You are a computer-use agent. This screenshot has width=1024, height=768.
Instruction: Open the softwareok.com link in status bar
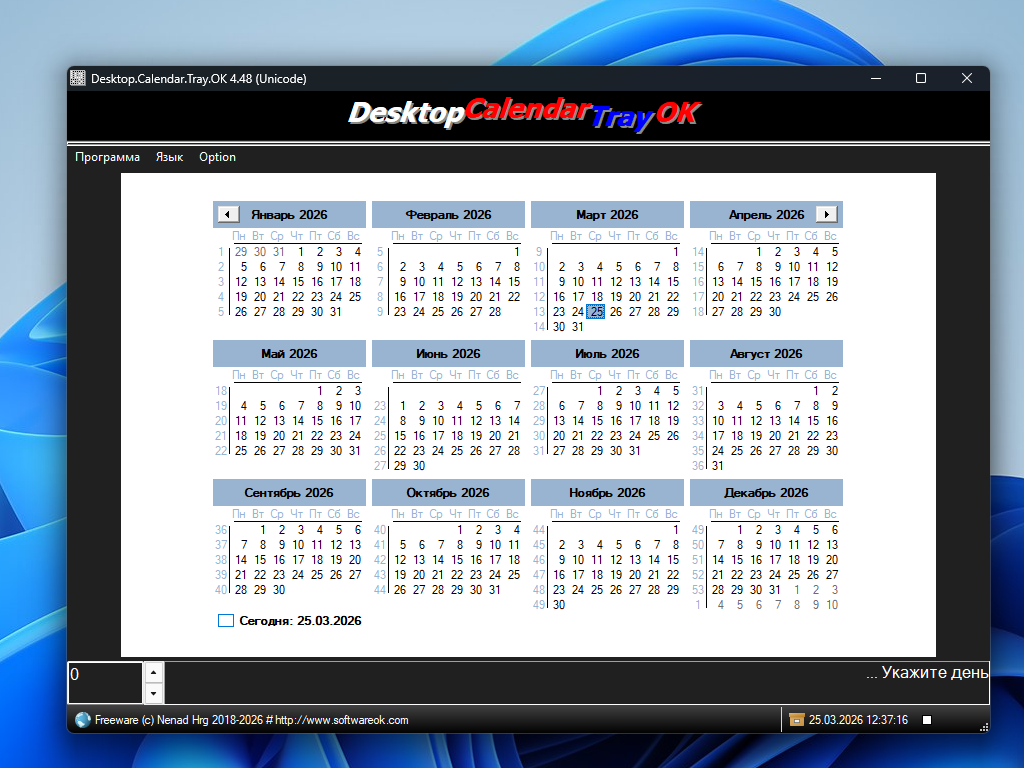[342, 720]
